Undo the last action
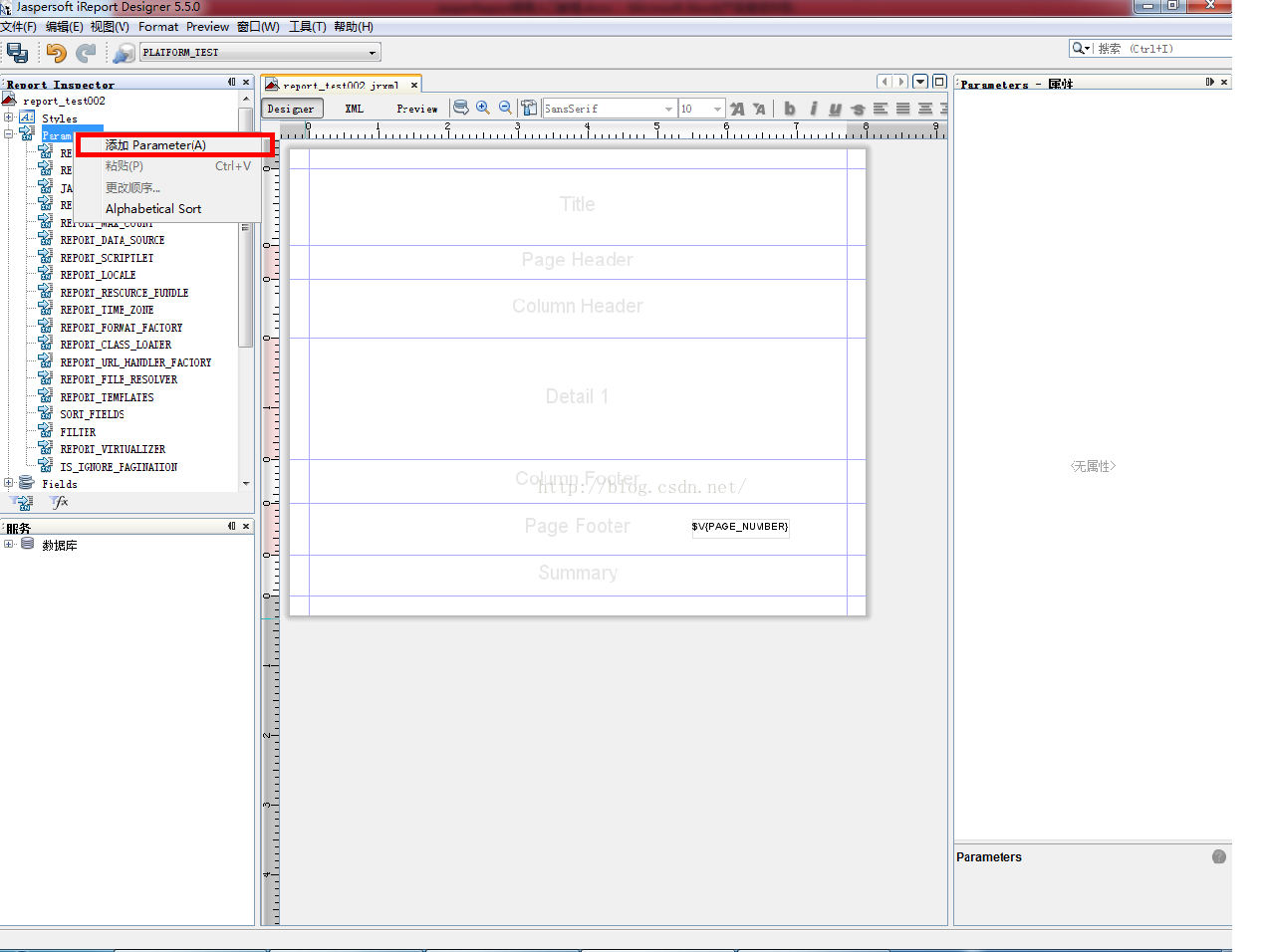Image resolution: width=1267 pixels, height=952 pixels. click(57, 52)
